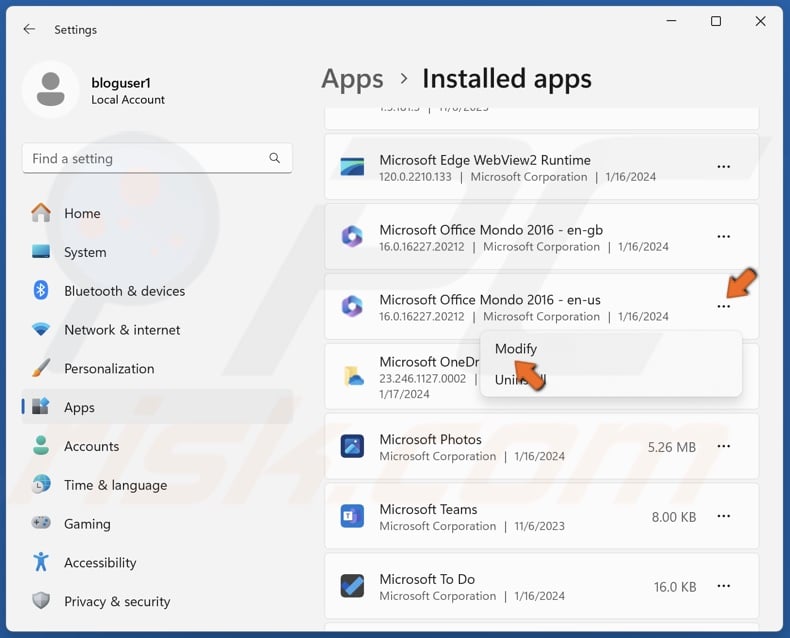Click the Accessibility figure icon
The width and height of the screenshot is (790, 638).
[x=41, y=561]
